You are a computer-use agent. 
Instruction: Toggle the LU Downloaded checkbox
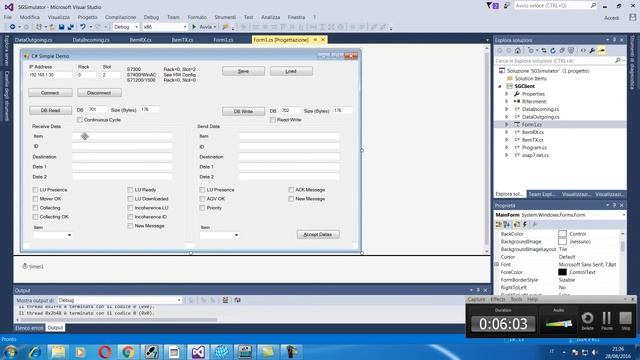pyautogui.click(x=130, y=199)
